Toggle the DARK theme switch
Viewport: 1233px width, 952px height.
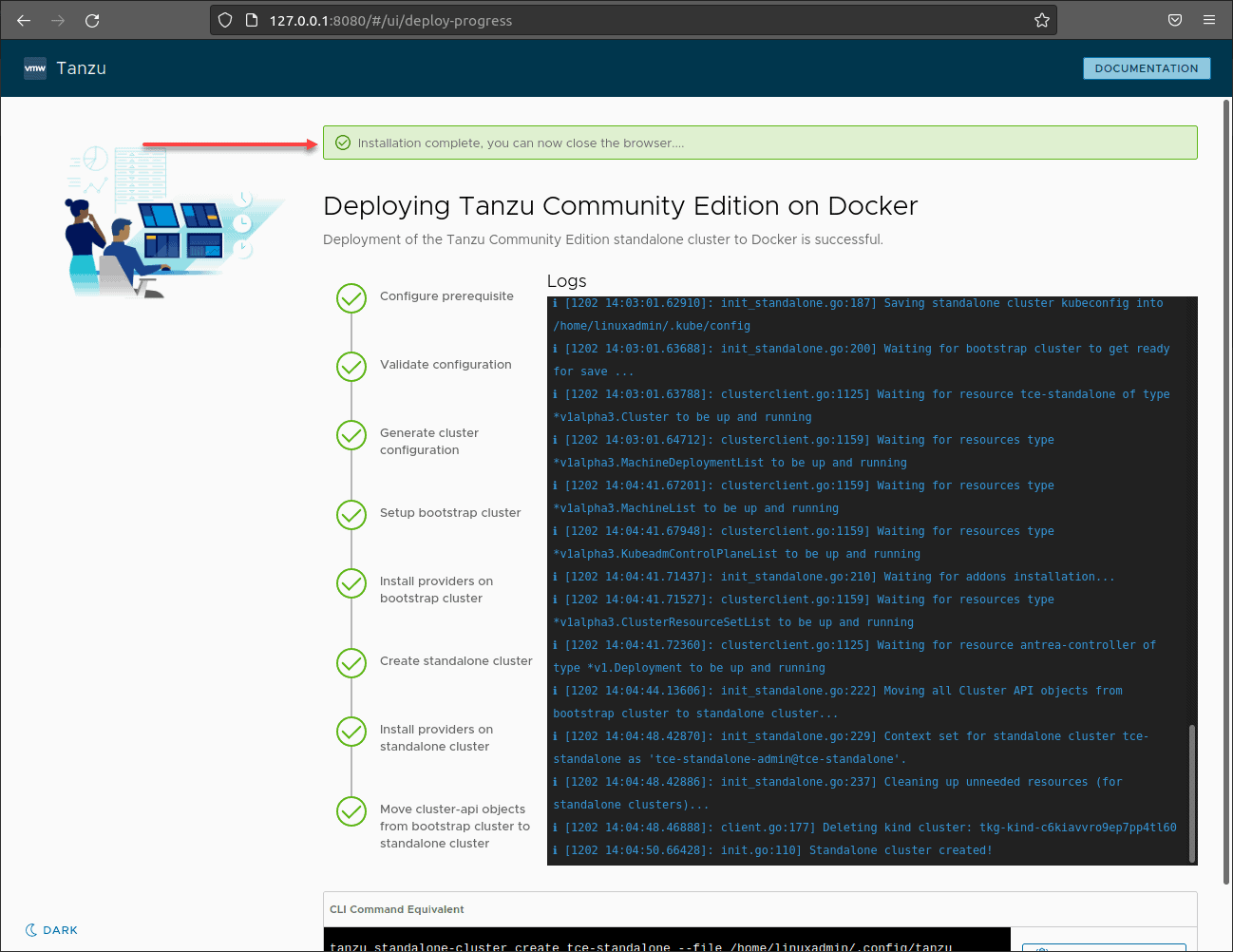point(51,930)
